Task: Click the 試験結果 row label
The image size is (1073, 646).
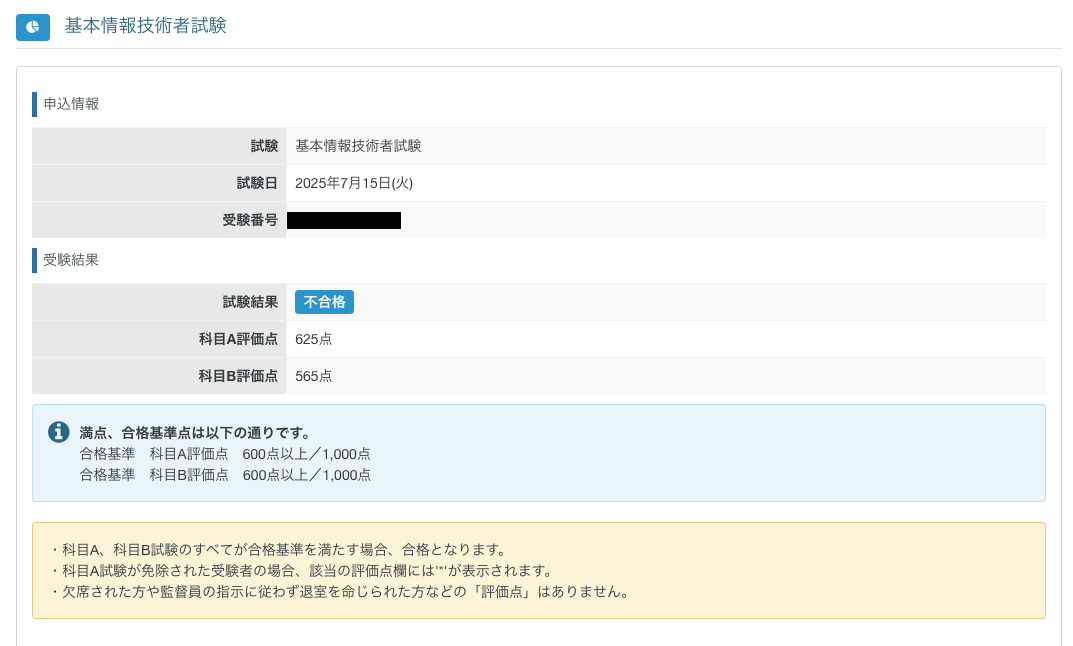Action: (x=250, y=302)
